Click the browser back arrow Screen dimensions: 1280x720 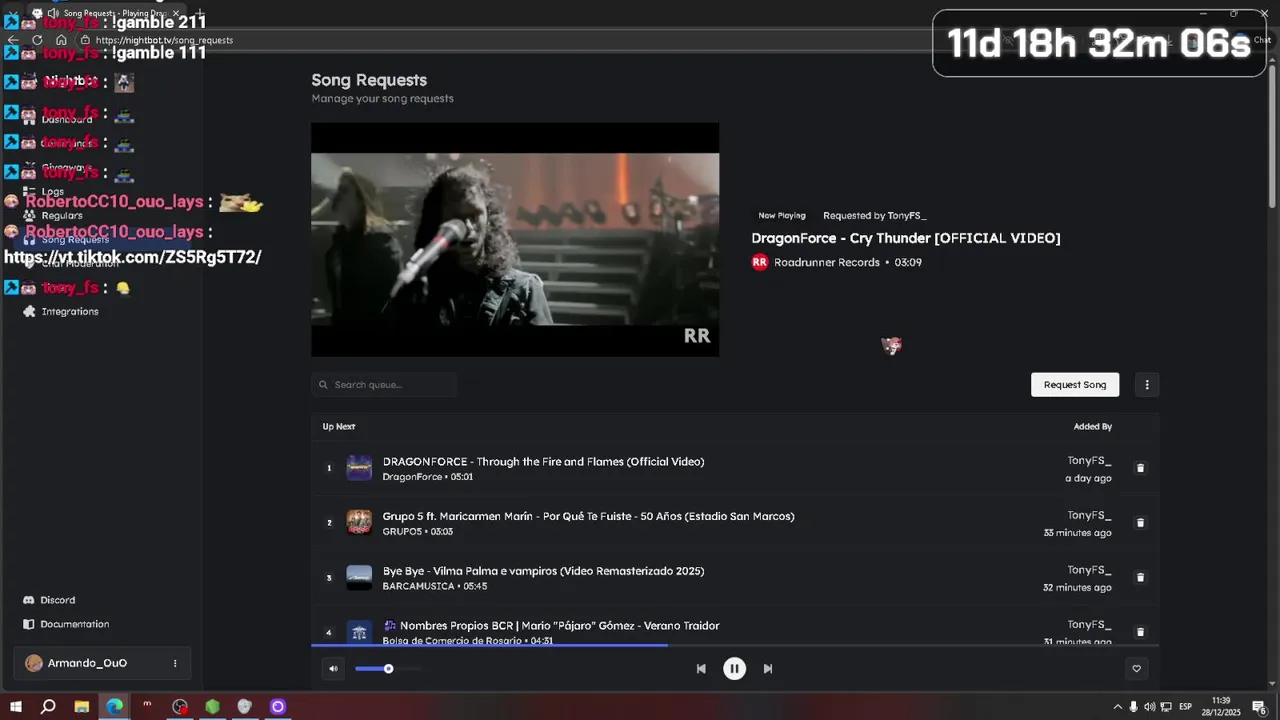click(13, 40)
